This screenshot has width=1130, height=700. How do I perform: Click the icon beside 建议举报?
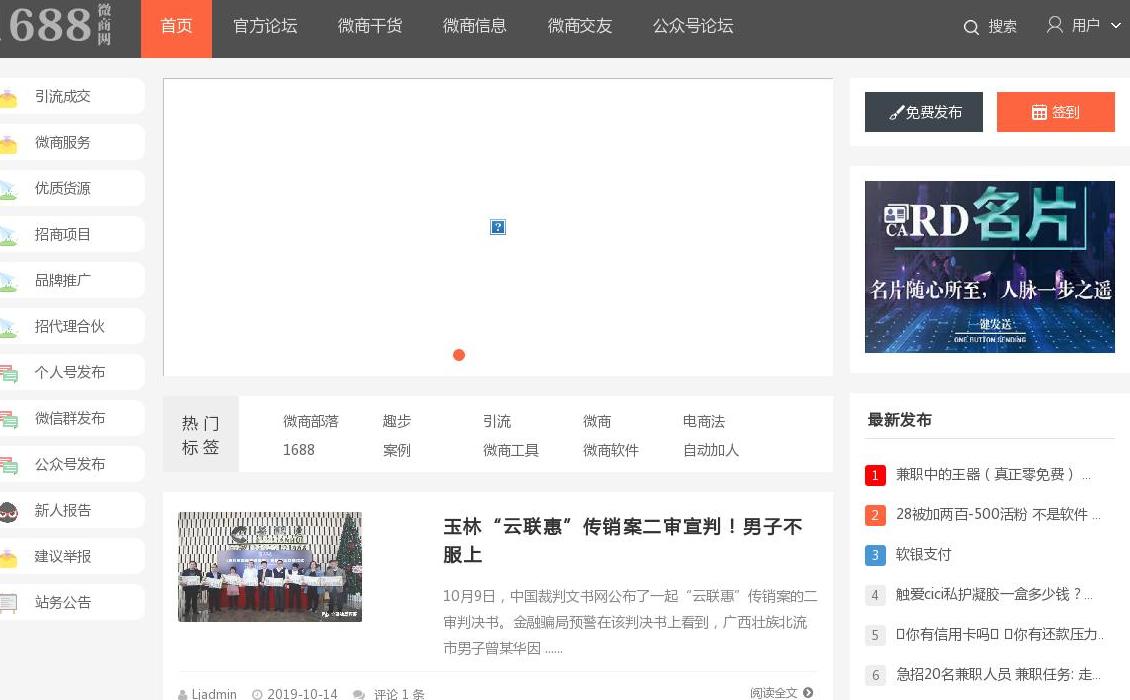click(9, 557)
